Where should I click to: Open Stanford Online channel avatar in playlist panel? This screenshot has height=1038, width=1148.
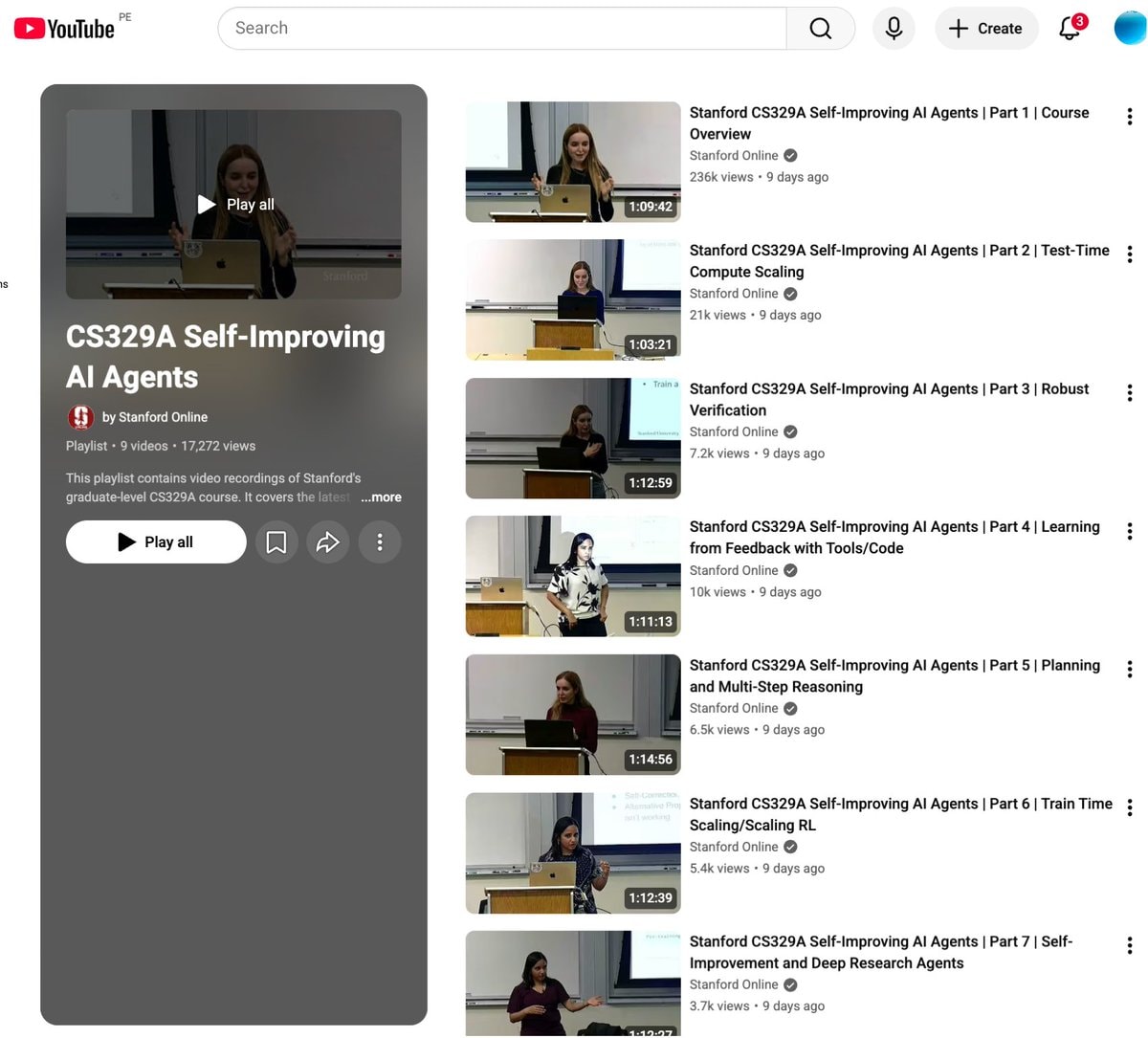tap(80, 417)
